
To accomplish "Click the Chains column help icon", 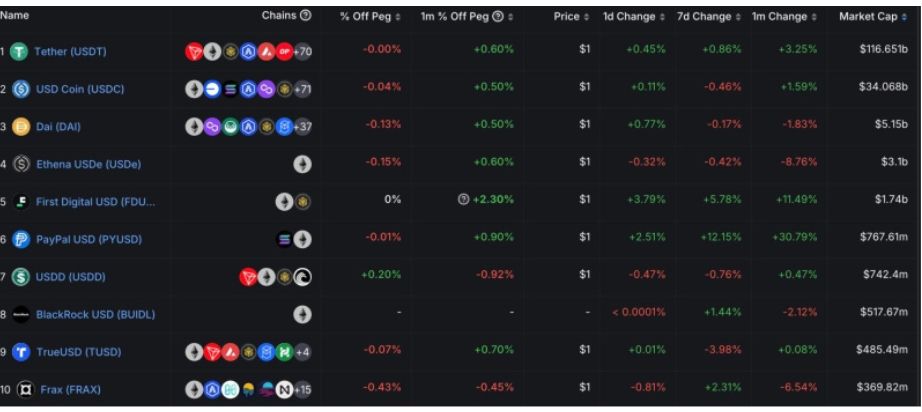I will coord(305,16).
